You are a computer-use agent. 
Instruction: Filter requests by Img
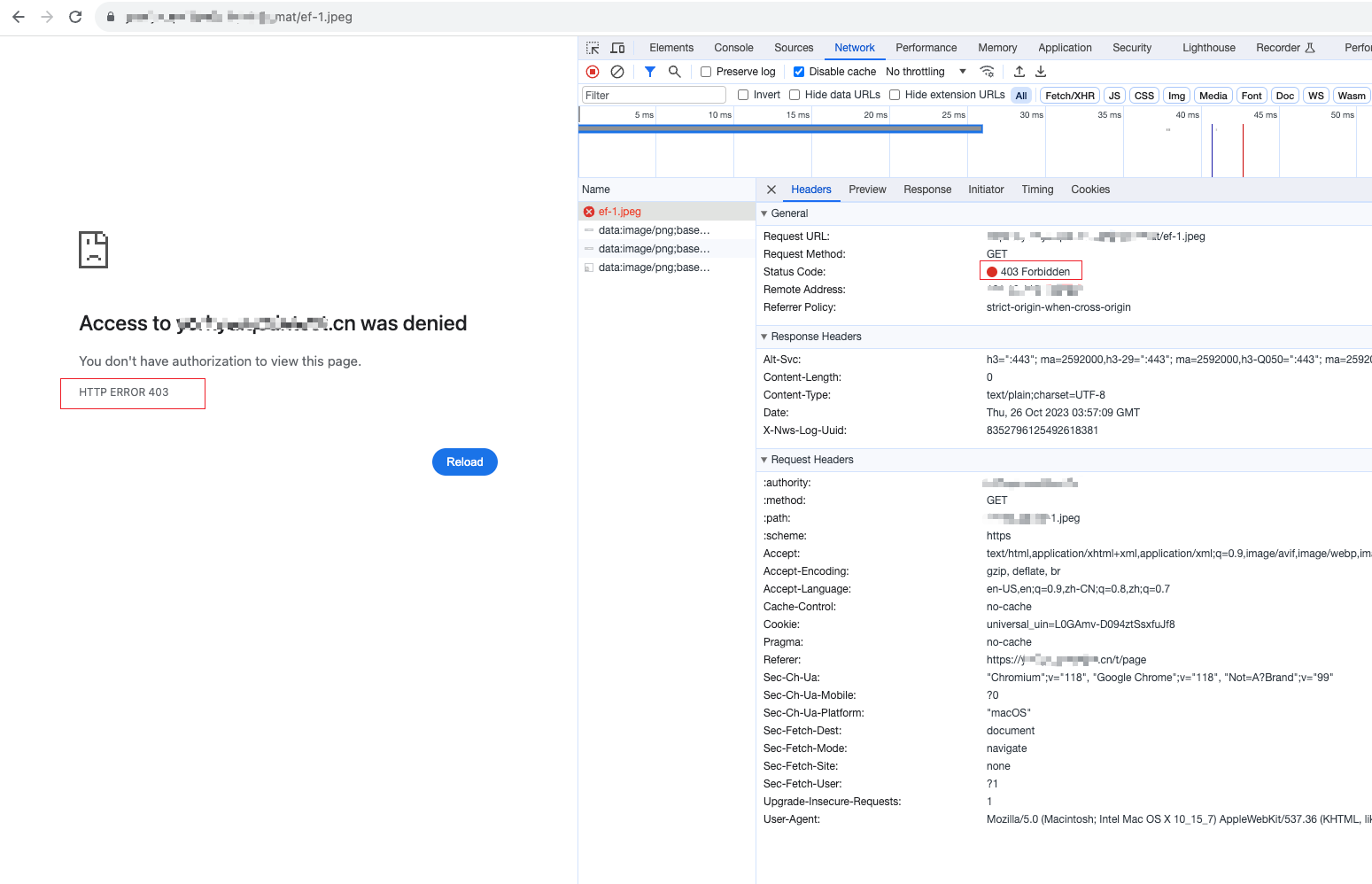pyautogui.click(x=1176, y=96)
